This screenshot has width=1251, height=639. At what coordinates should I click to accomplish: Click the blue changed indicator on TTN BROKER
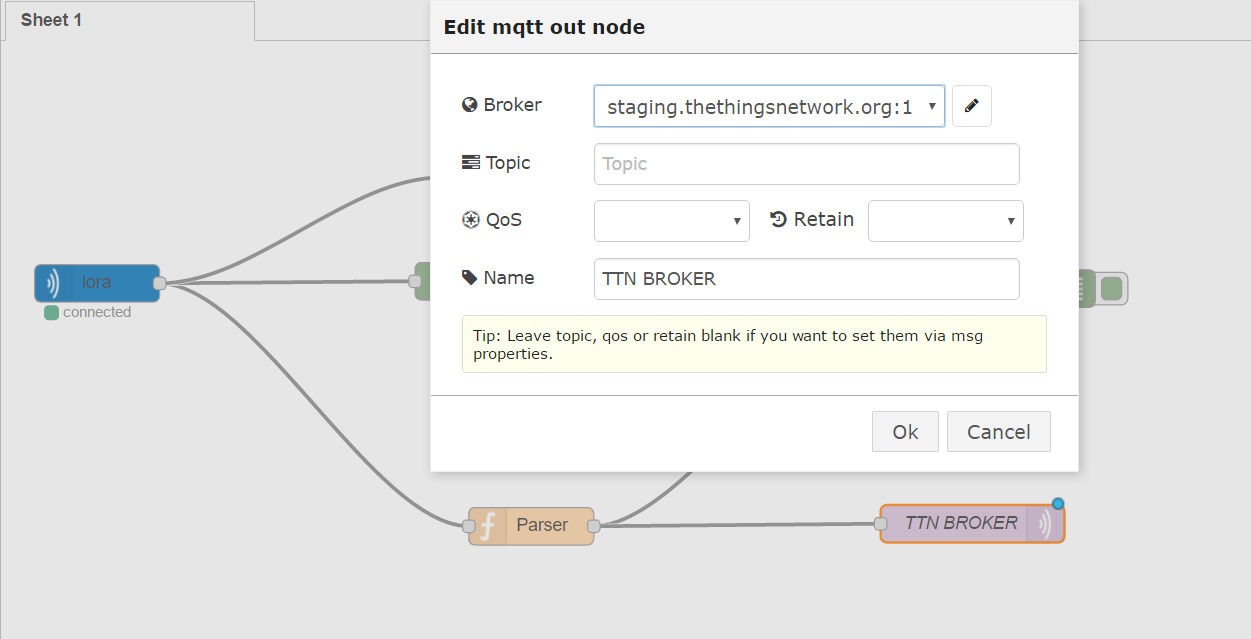tap(1058, 503)
